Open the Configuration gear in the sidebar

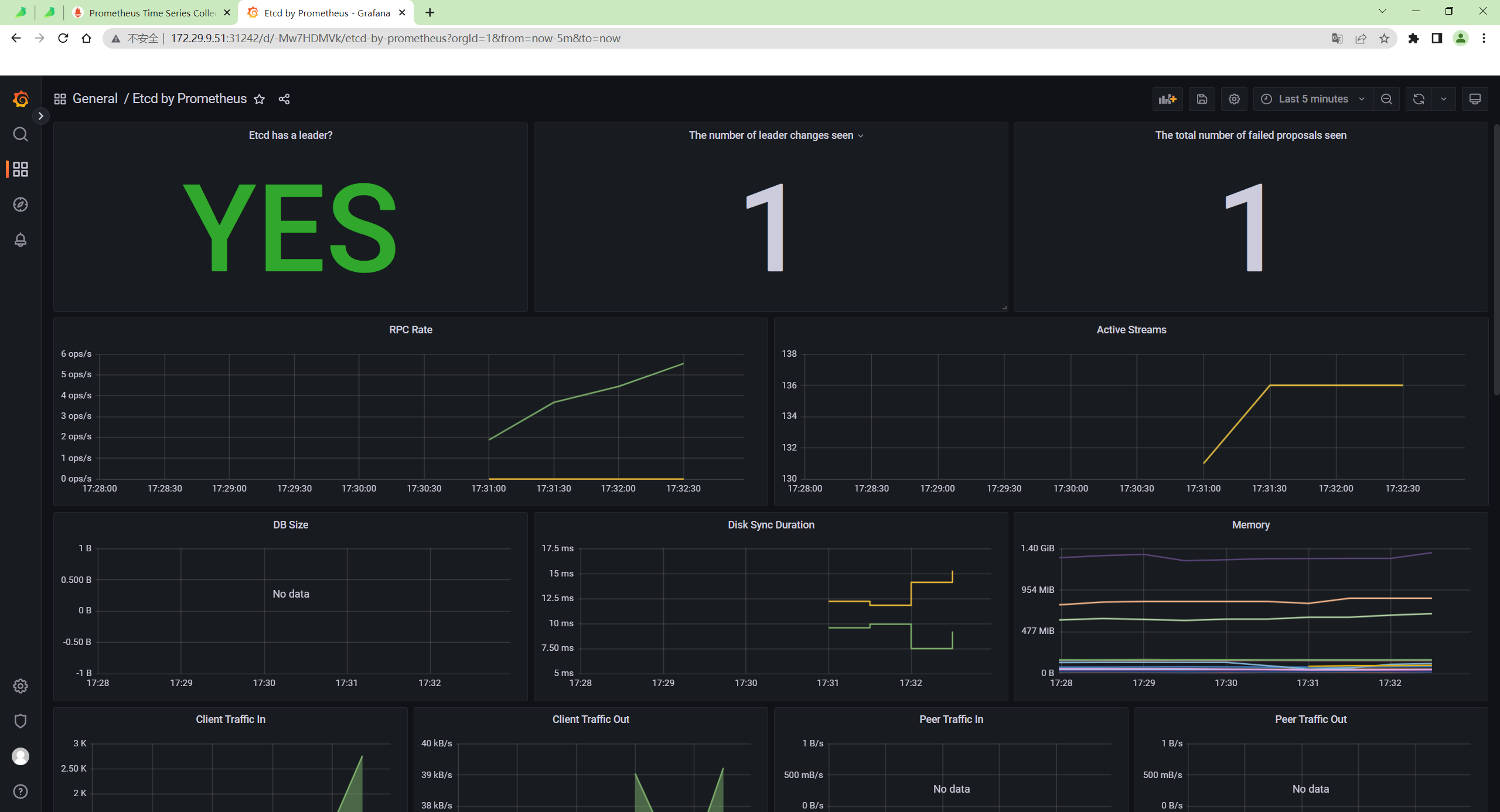[x=21, y=686]
